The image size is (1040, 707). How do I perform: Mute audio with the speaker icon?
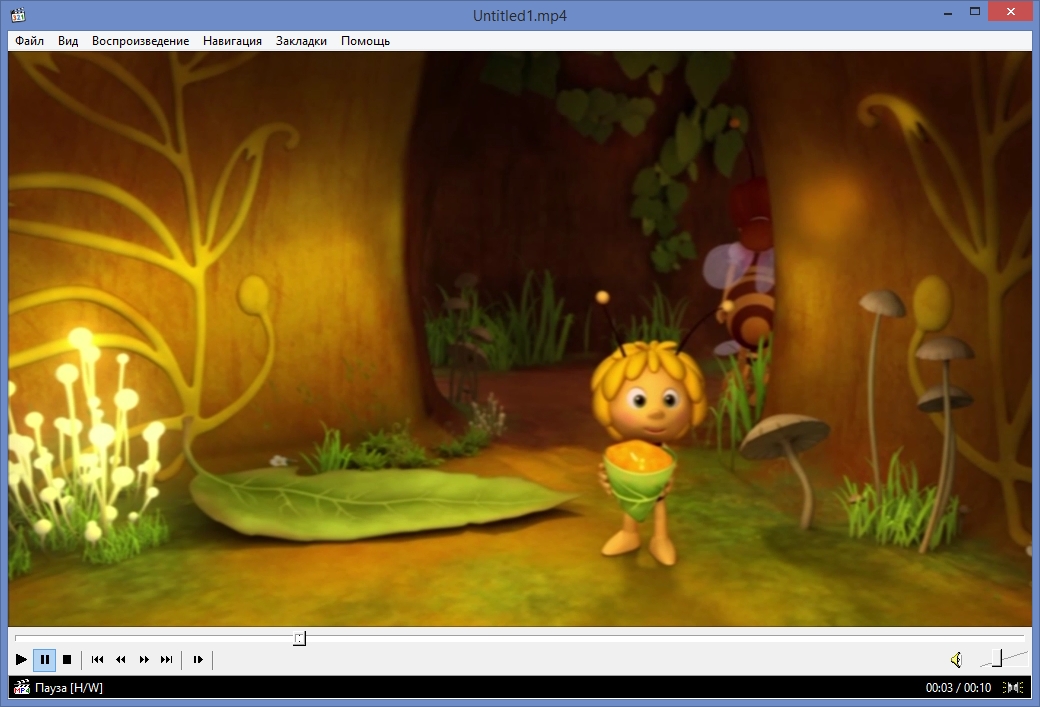[956, 660]
